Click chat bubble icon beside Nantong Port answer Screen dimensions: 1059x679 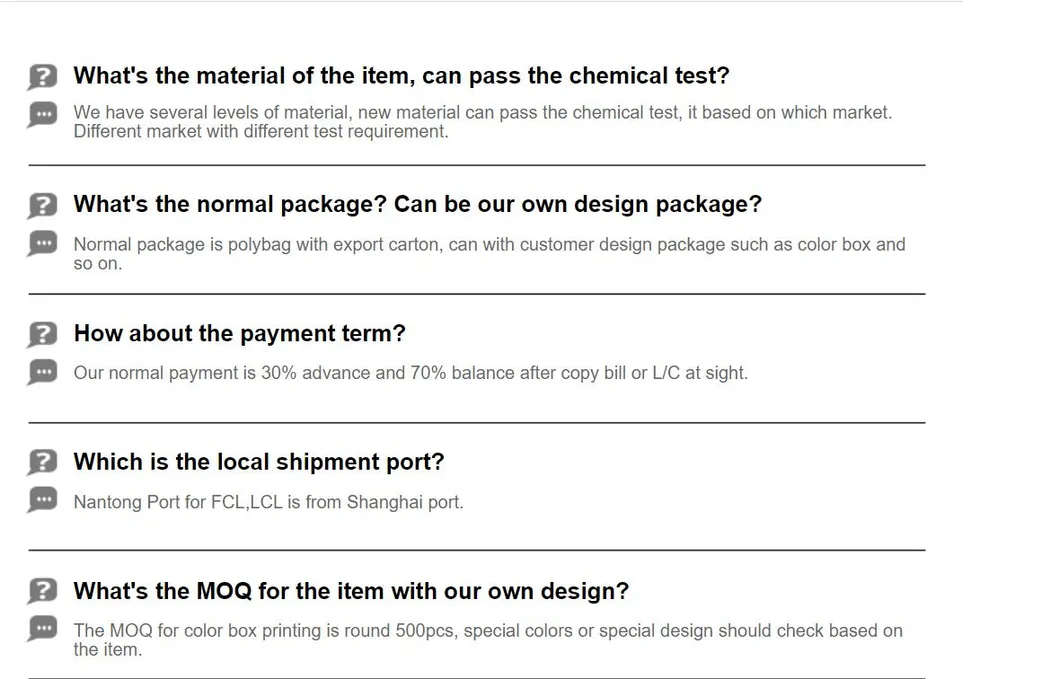42,501
